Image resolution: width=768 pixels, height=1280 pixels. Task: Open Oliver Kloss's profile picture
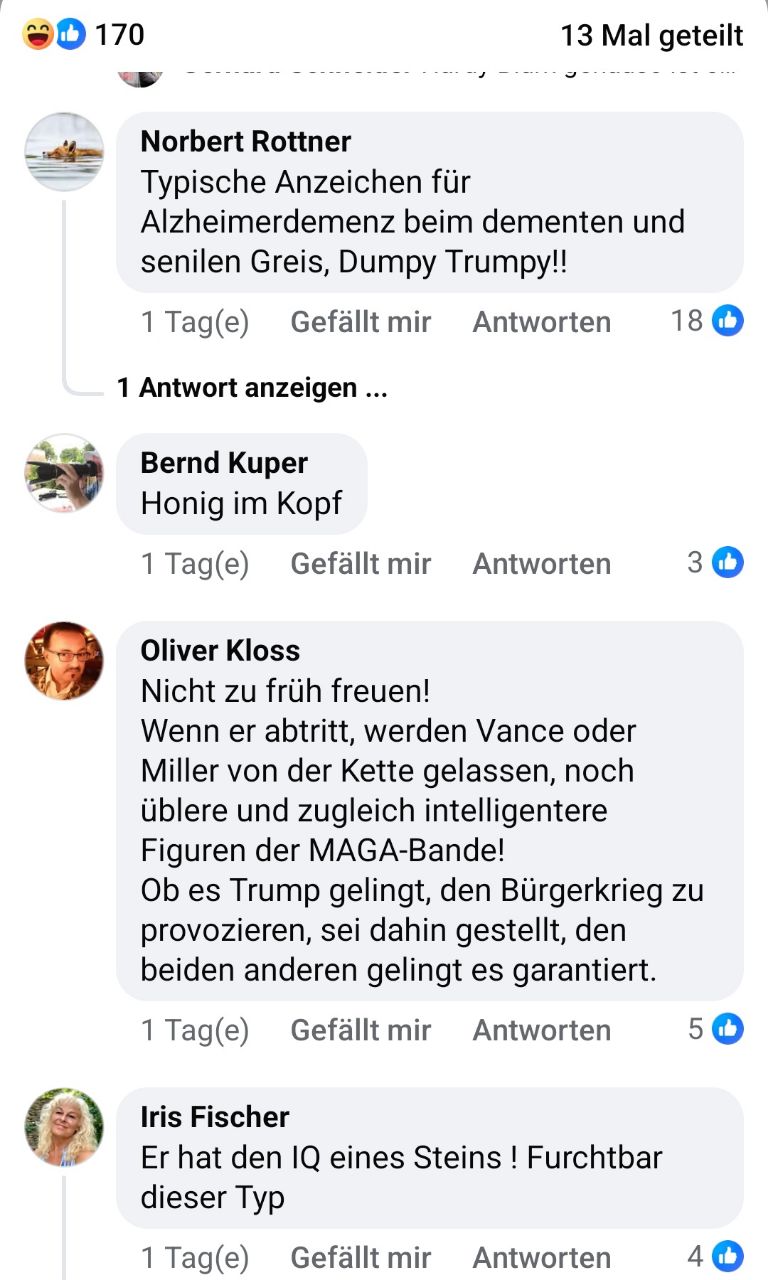point(64,661)
